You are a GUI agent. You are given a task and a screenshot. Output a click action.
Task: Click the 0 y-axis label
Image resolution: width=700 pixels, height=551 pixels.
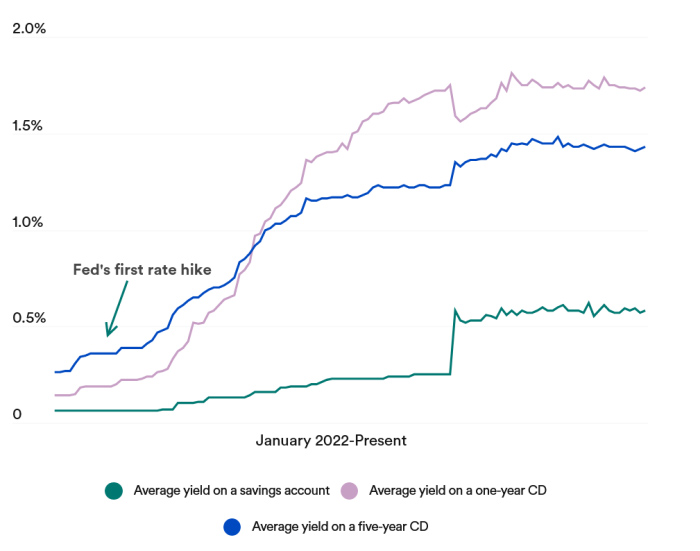[x=15, y=415]
